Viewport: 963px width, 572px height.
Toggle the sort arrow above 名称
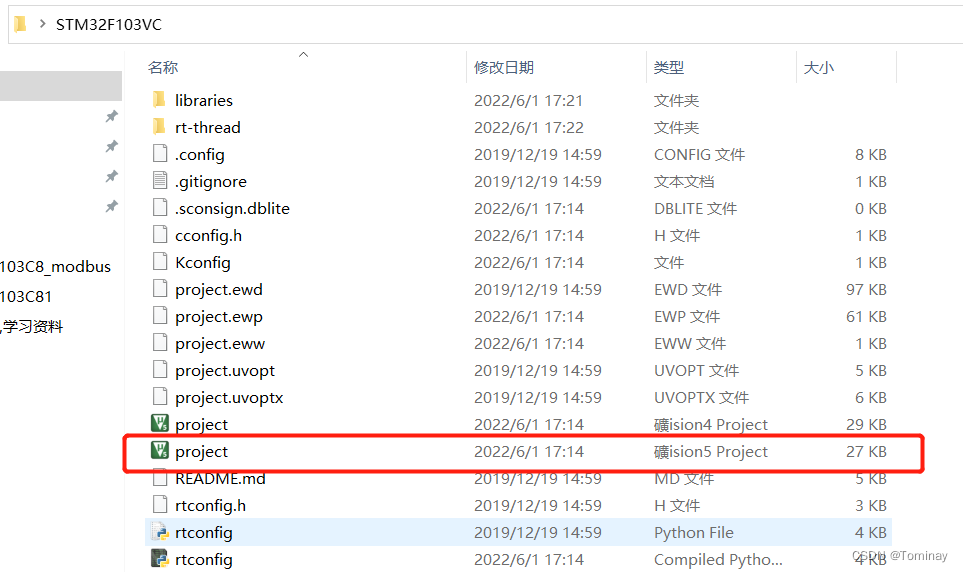click(303, 55)
